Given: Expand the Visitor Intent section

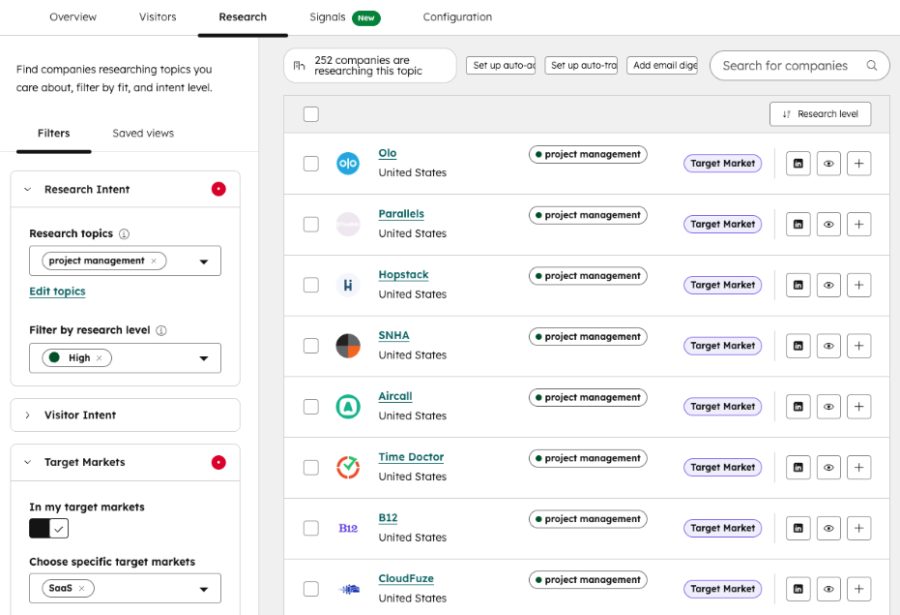Looking at the screenshot, I should (x=28, y=415).
